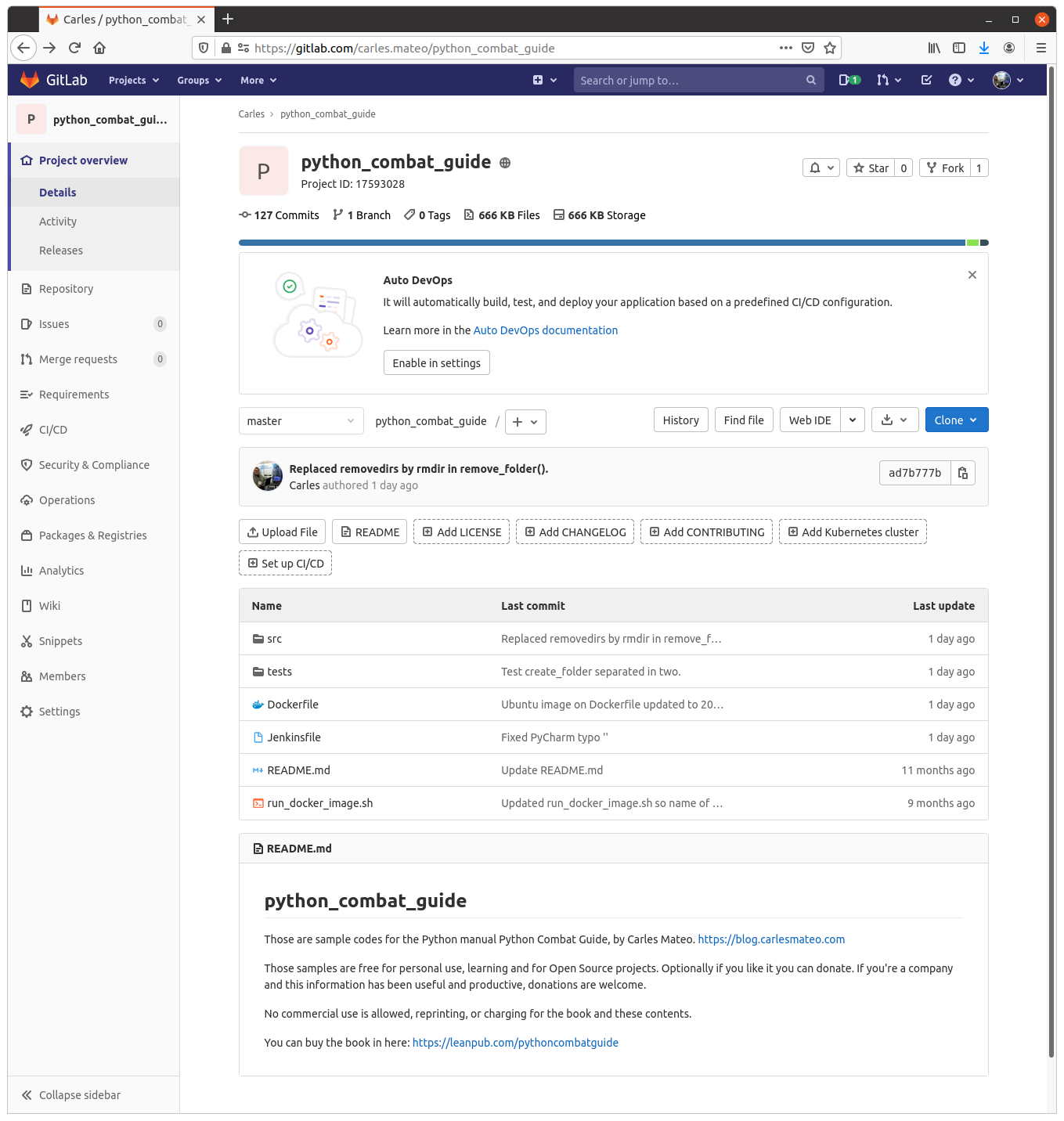Image resolution: width=1064 pixels, height=1121 pixels.
Task: Open the Dockerfile file
Action: pos(293,705)
